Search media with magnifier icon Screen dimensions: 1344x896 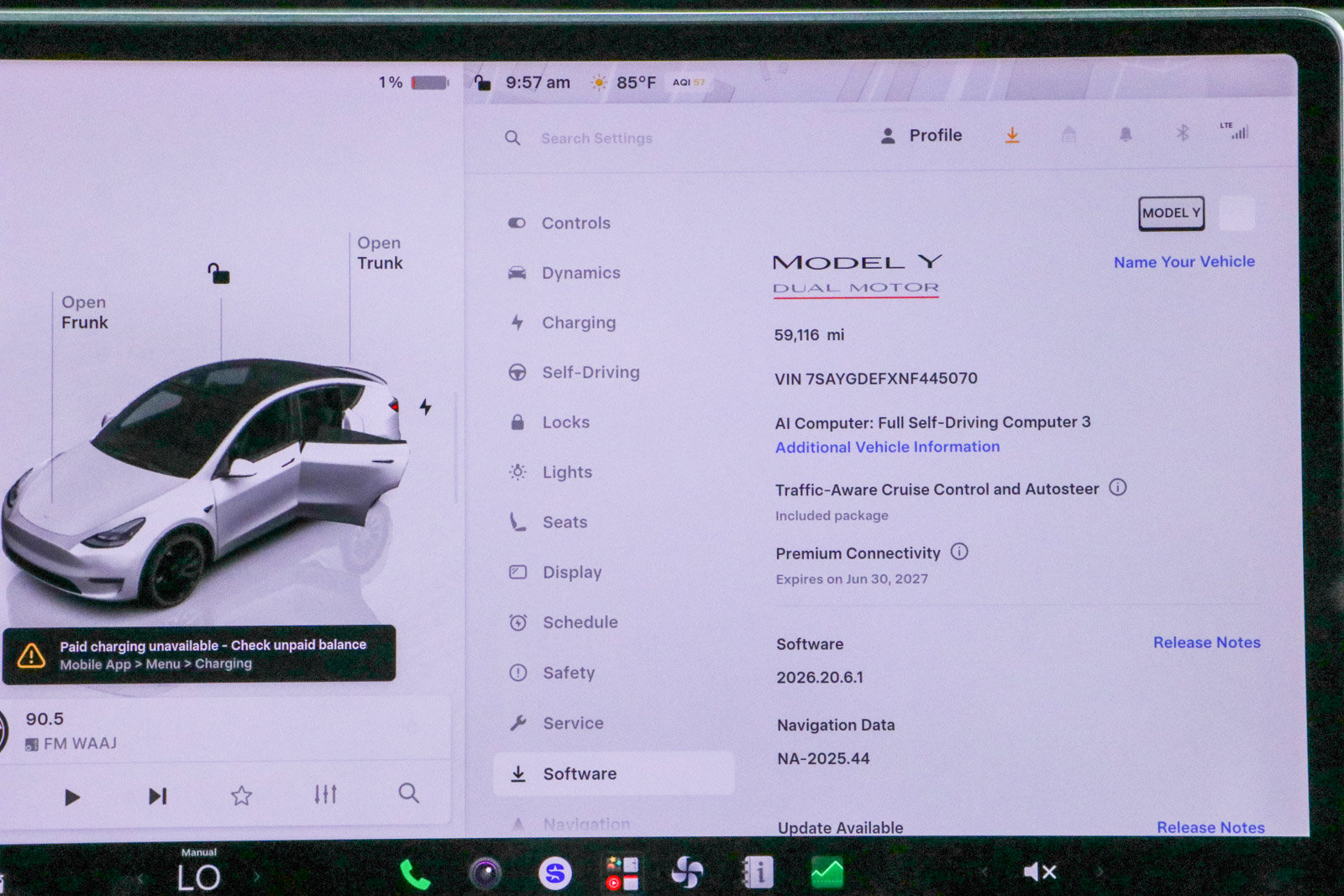(408, 793)
